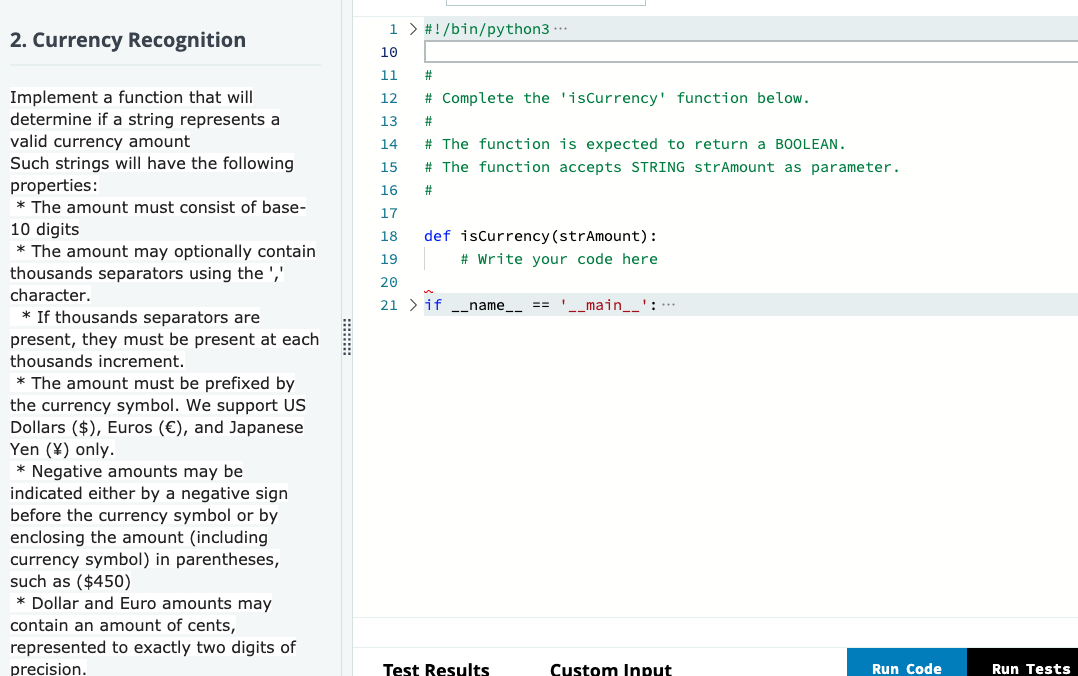Click line number 18 in the gutter
The width and height of the screenshot is (1078, 676).
(x=388, y=236)
